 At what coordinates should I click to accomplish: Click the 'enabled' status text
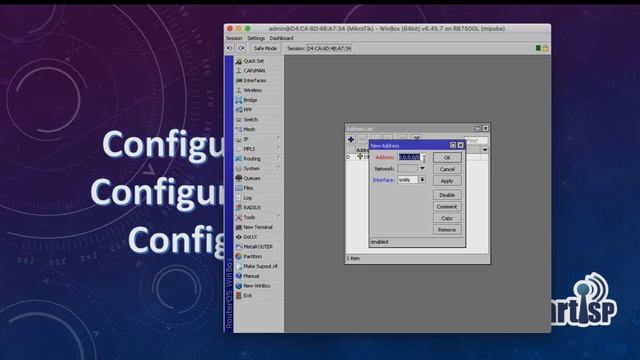coord(380,242)
